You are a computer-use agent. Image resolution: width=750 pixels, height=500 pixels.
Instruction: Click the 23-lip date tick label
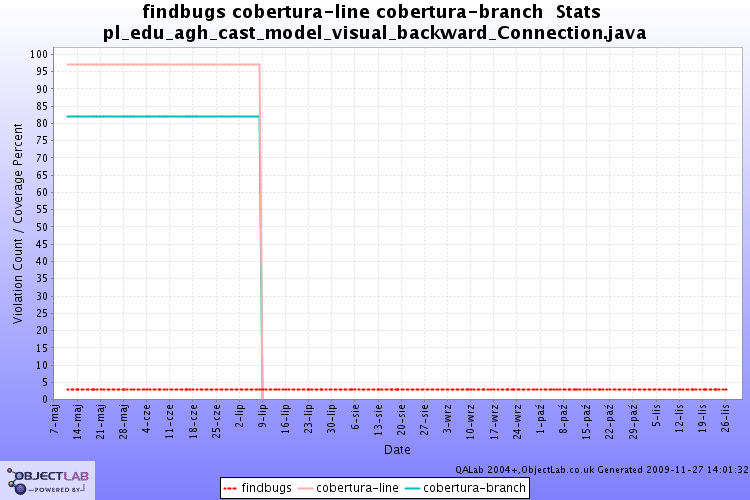click(x=309, y=419)
